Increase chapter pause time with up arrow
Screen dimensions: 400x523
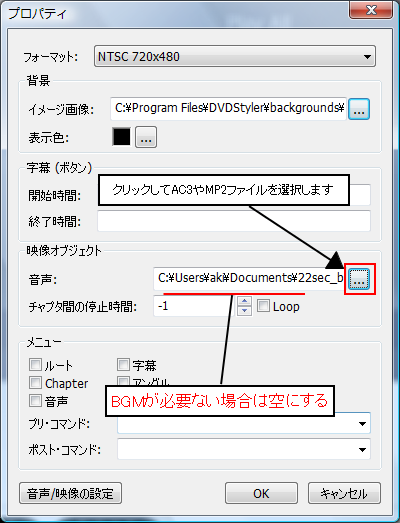[x=245, y=301]
